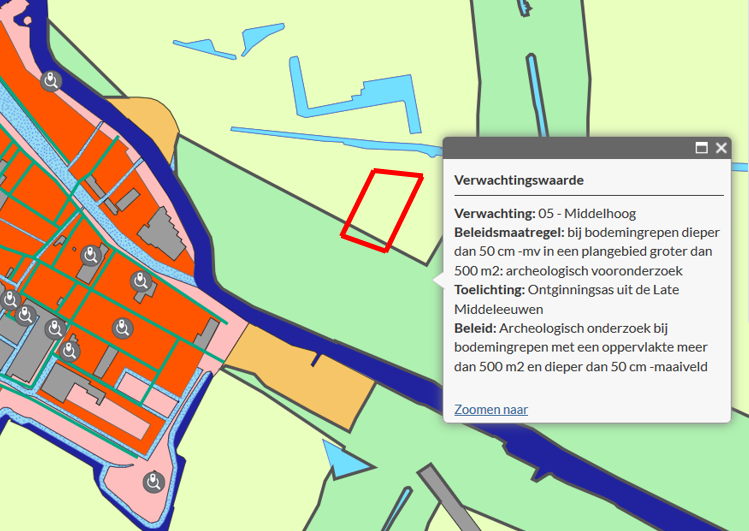Screen dimensions: 749x531
Task: Close the Verwachtingswaarde popup
Action: [721, 148]
